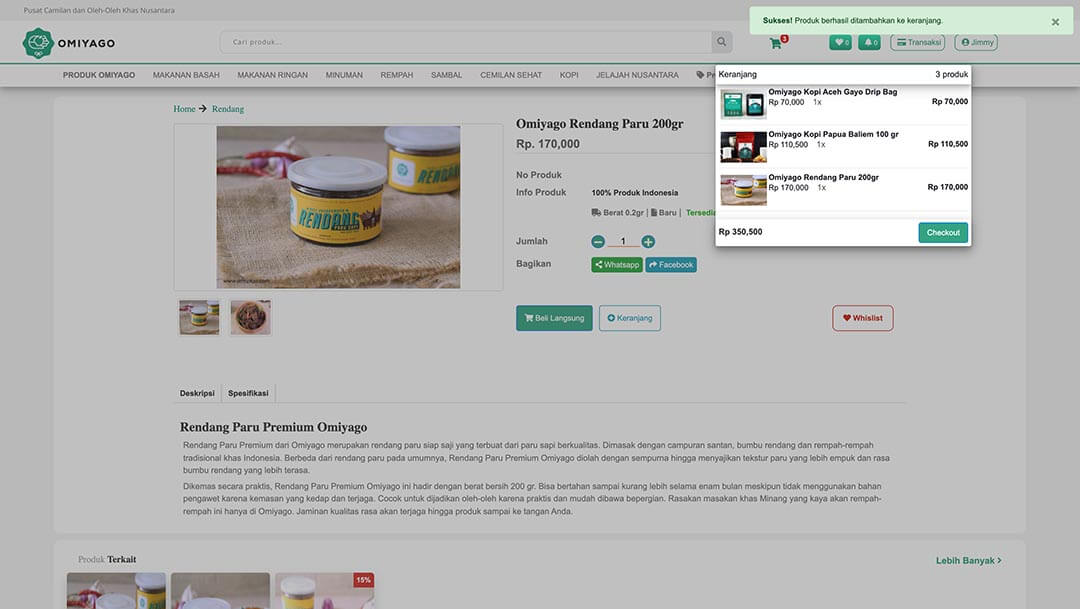Open the Kopi category menu
1080x609 pixels.
coord(569,75)
